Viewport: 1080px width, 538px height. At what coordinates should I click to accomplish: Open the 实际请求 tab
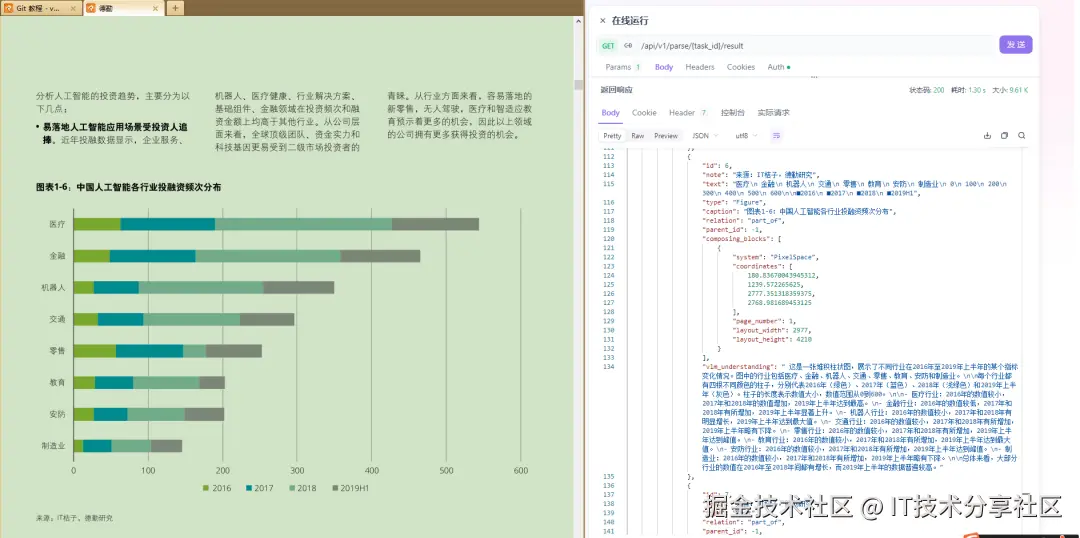tap(773, 112)
